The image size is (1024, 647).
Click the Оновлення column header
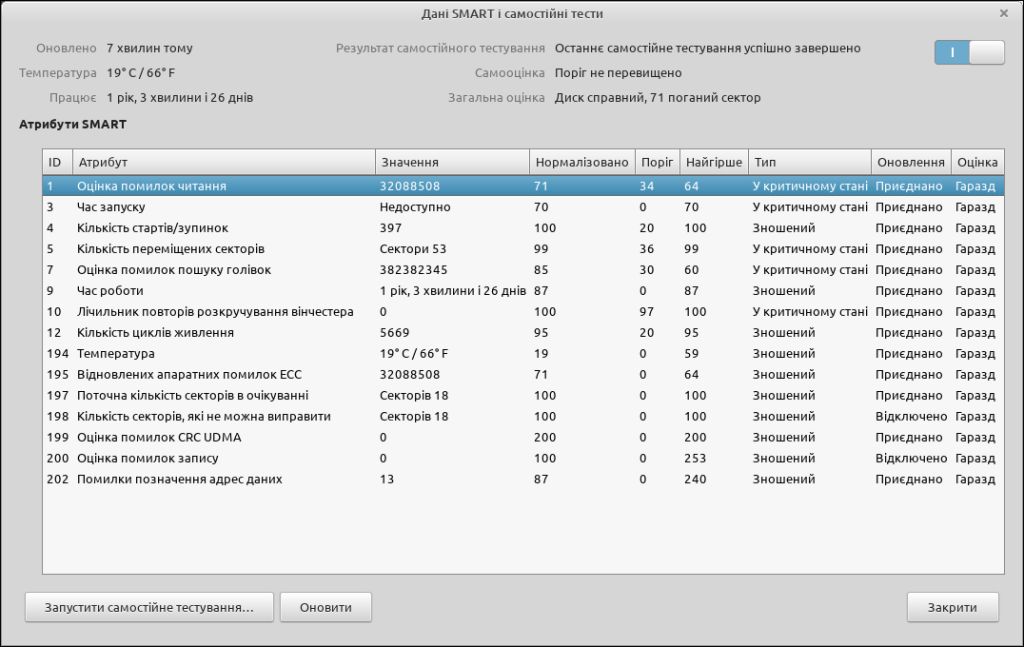click(911, 162)
